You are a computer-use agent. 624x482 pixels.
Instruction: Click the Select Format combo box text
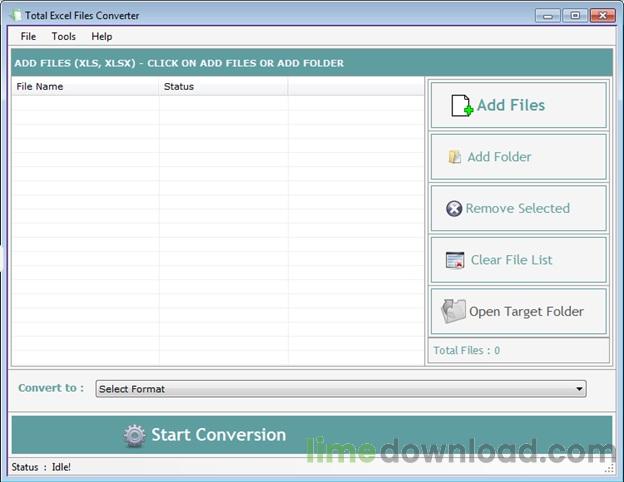132,389
